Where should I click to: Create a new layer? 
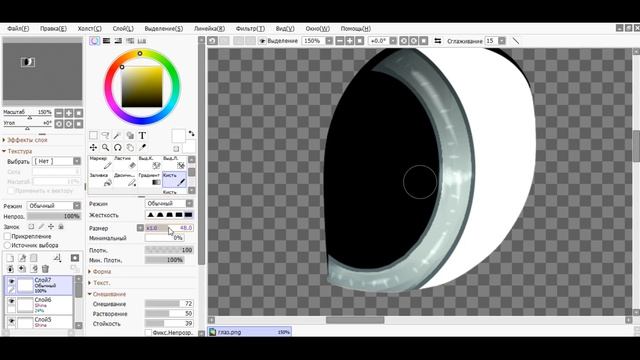pyautogui.click(x=11, y=258)
